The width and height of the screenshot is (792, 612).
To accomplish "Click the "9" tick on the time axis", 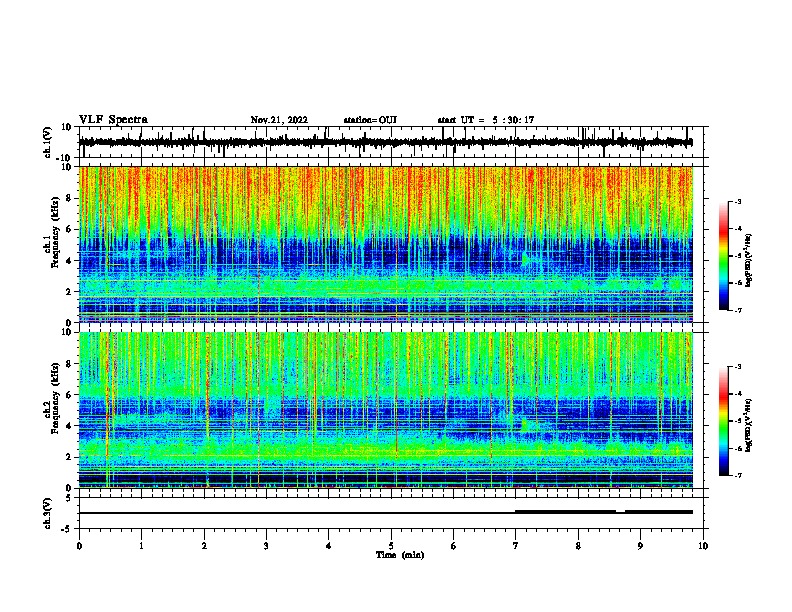I will [x=640, y=546].
